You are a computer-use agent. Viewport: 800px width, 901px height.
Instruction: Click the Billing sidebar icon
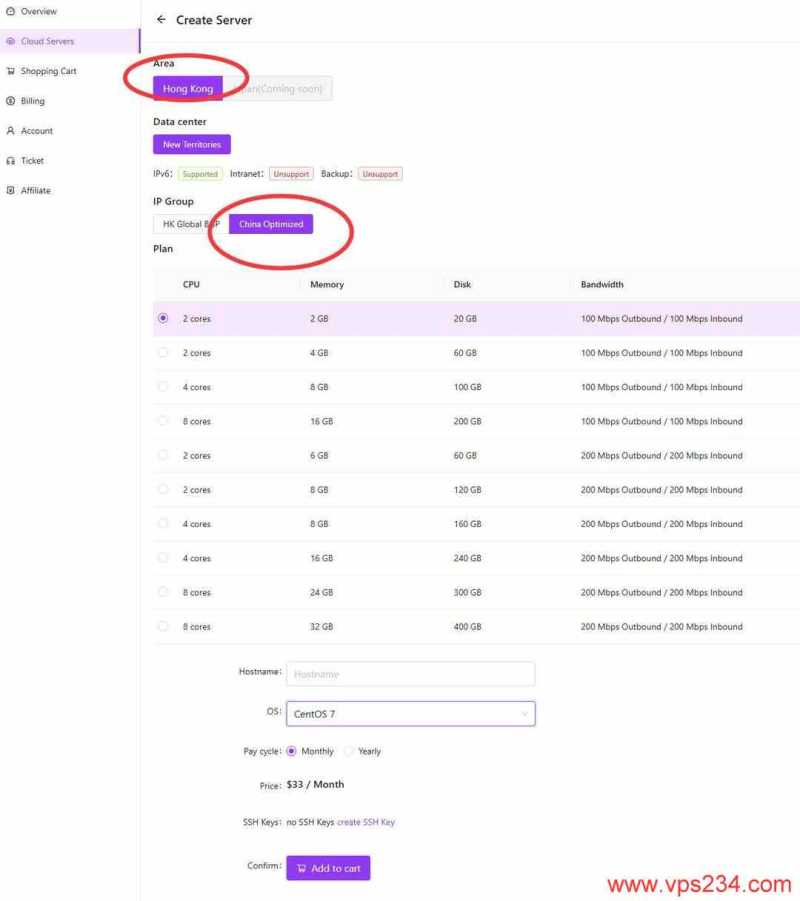point(10,101)
